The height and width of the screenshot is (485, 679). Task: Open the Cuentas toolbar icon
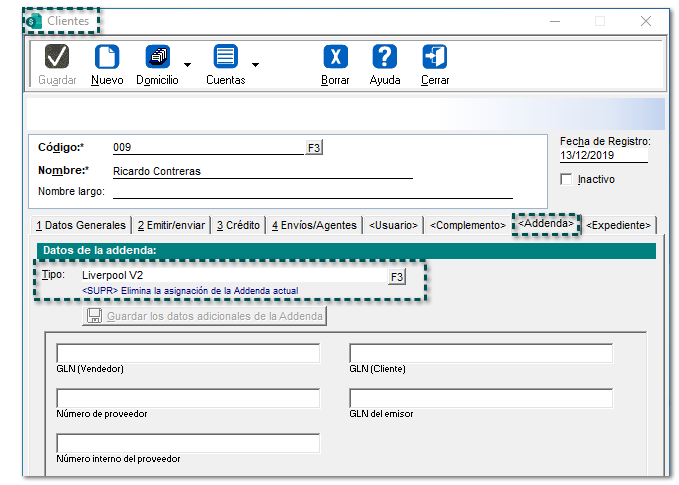pos(225,58)
